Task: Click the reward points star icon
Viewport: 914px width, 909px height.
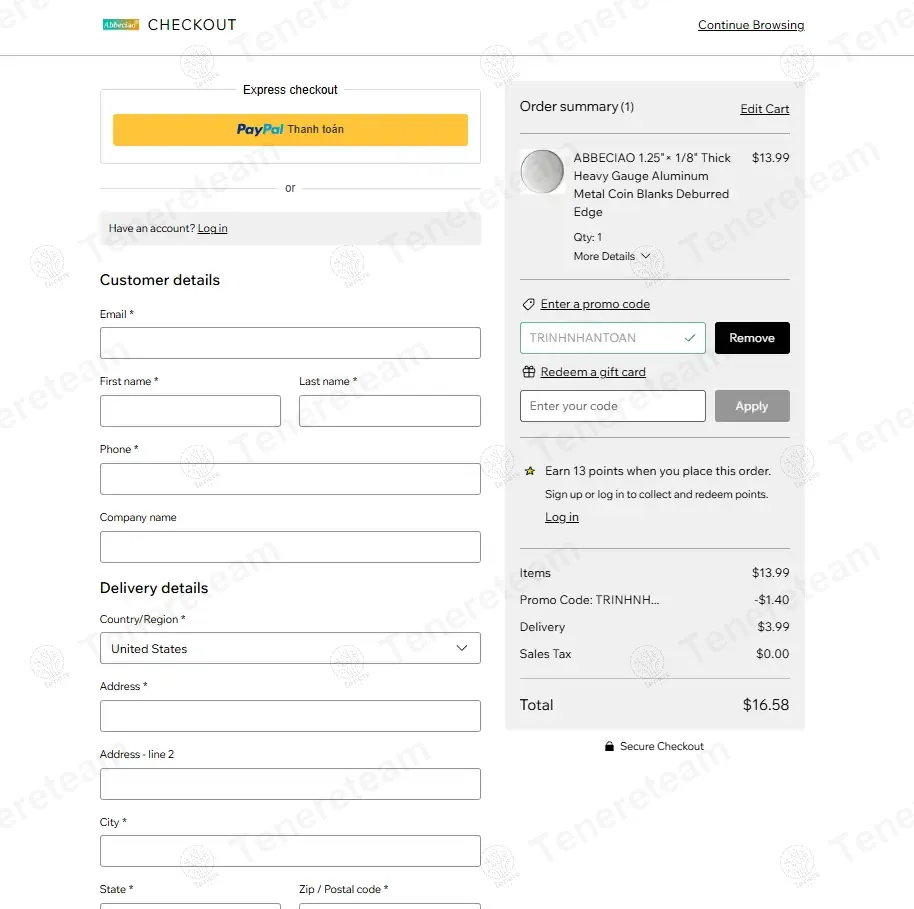Action: click(529, 471)
